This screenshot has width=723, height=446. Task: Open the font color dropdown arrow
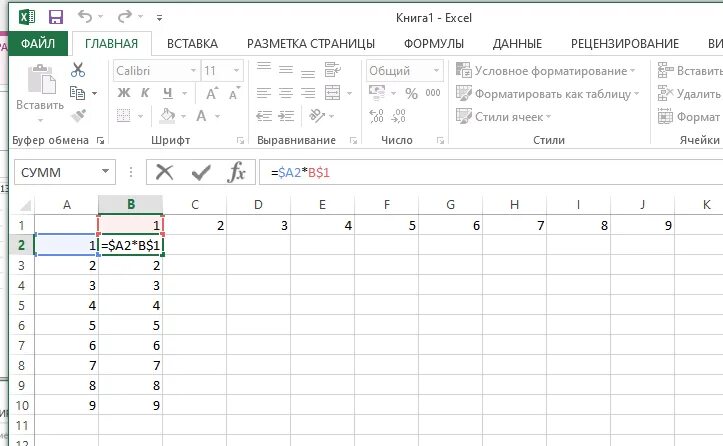[x=217, y=116]
